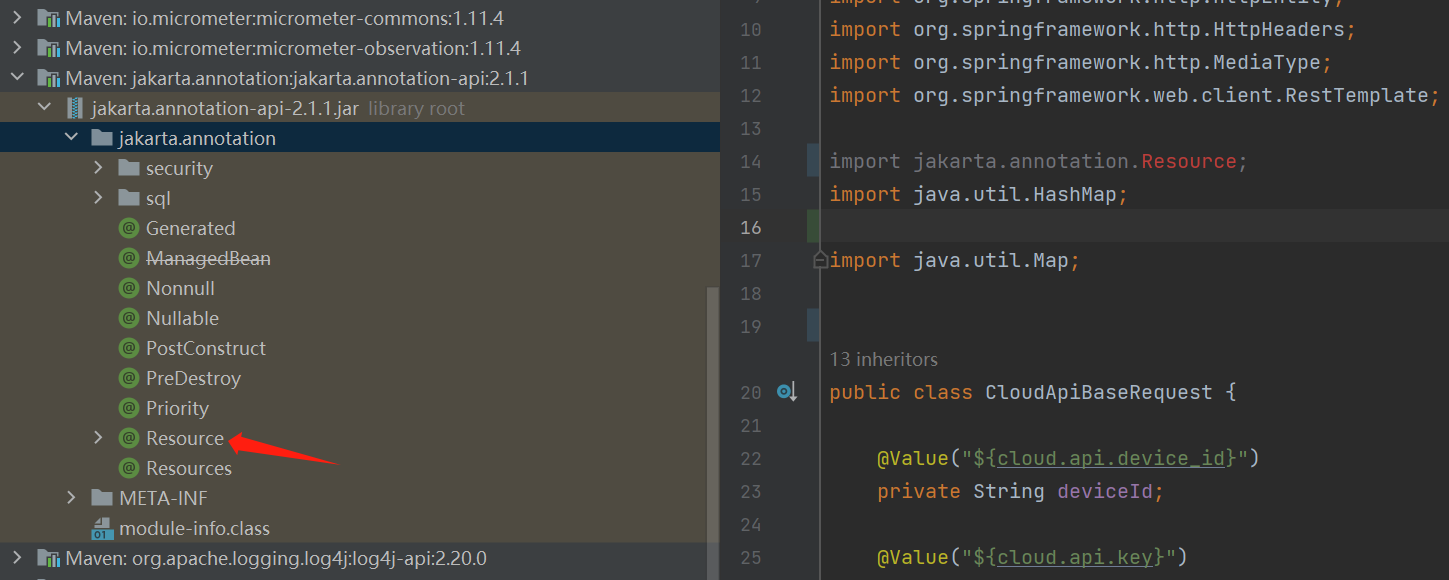Expand the sql package

[97, 198]
